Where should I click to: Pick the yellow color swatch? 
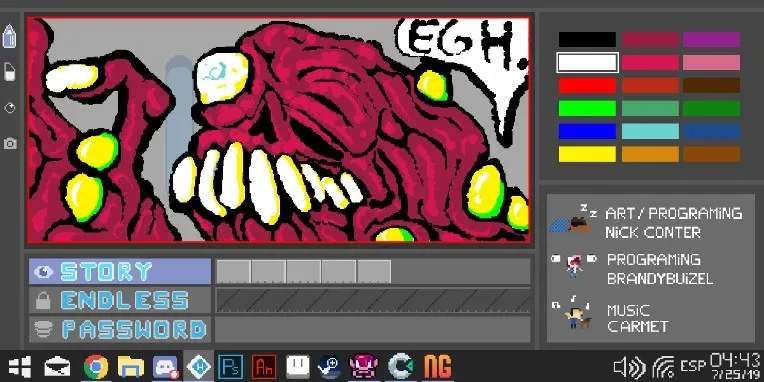pos(587,154)
